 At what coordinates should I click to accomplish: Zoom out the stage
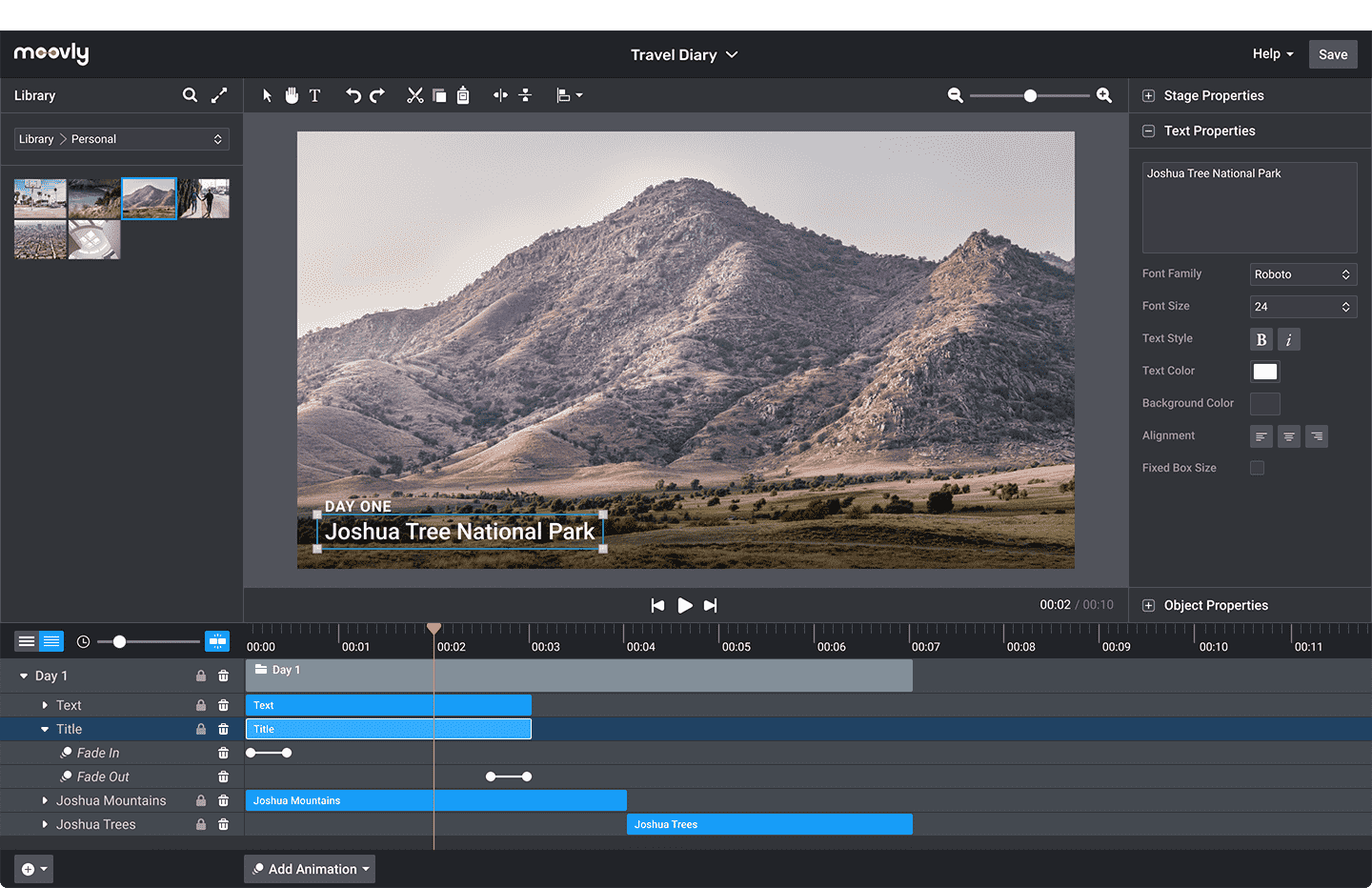(956, 95)
